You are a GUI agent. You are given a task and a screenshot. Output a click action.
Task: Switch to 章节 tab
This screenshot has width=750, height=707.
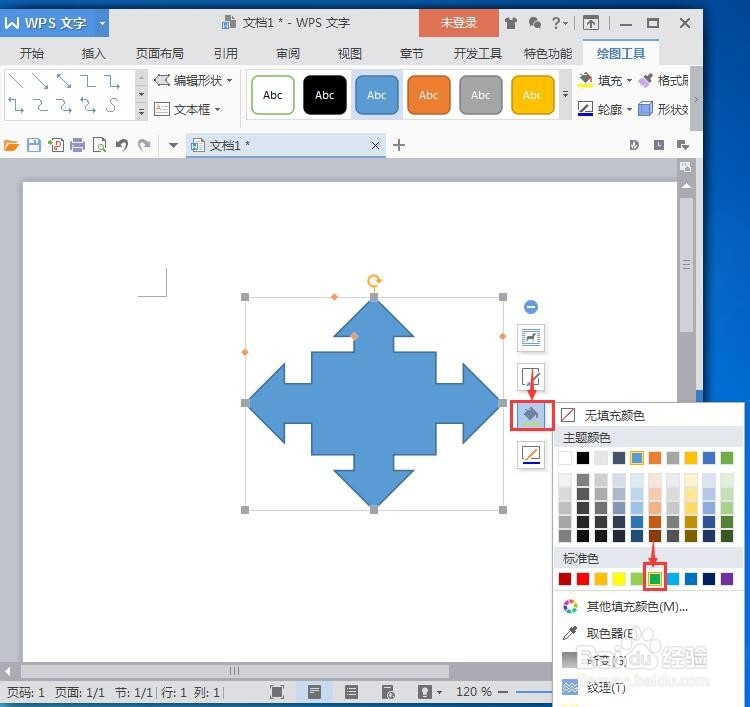411,54
